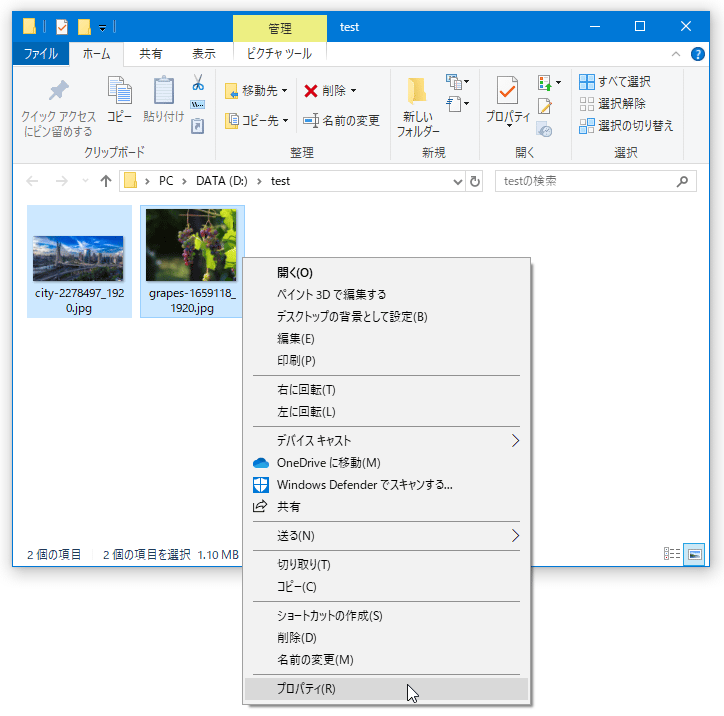Expand the Delete (削除) dropdown arrow
This screenshot has height=716, width=724.
353,90
